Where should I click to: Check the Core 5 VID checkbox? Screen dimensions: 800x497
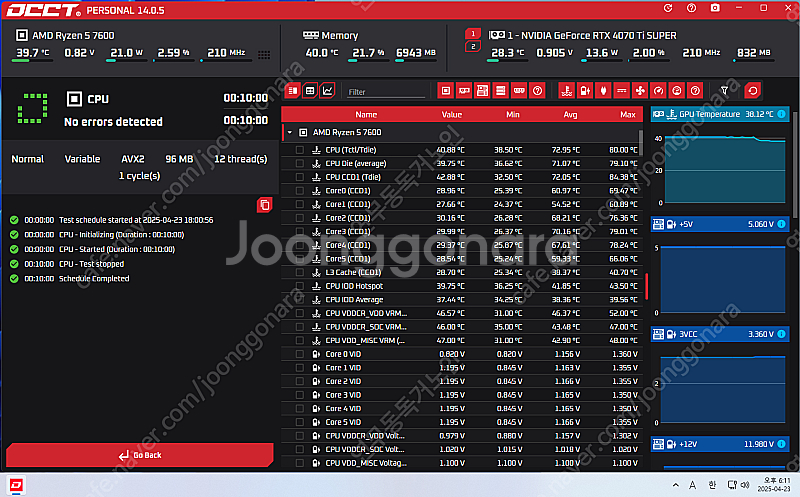299,423
